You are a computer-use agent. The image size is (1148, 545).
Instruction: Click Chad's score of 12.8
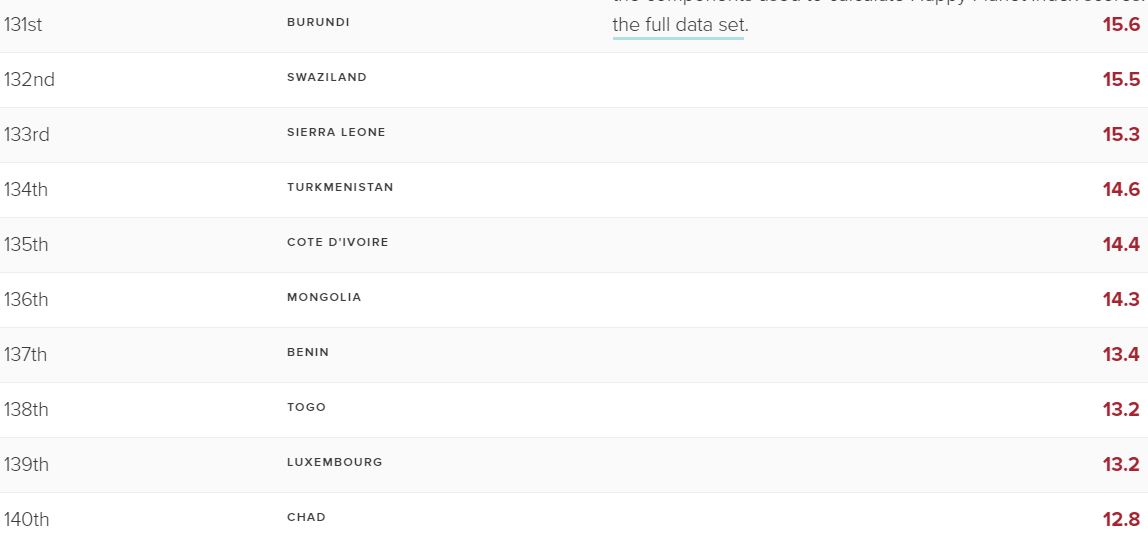pos(1121,520)
